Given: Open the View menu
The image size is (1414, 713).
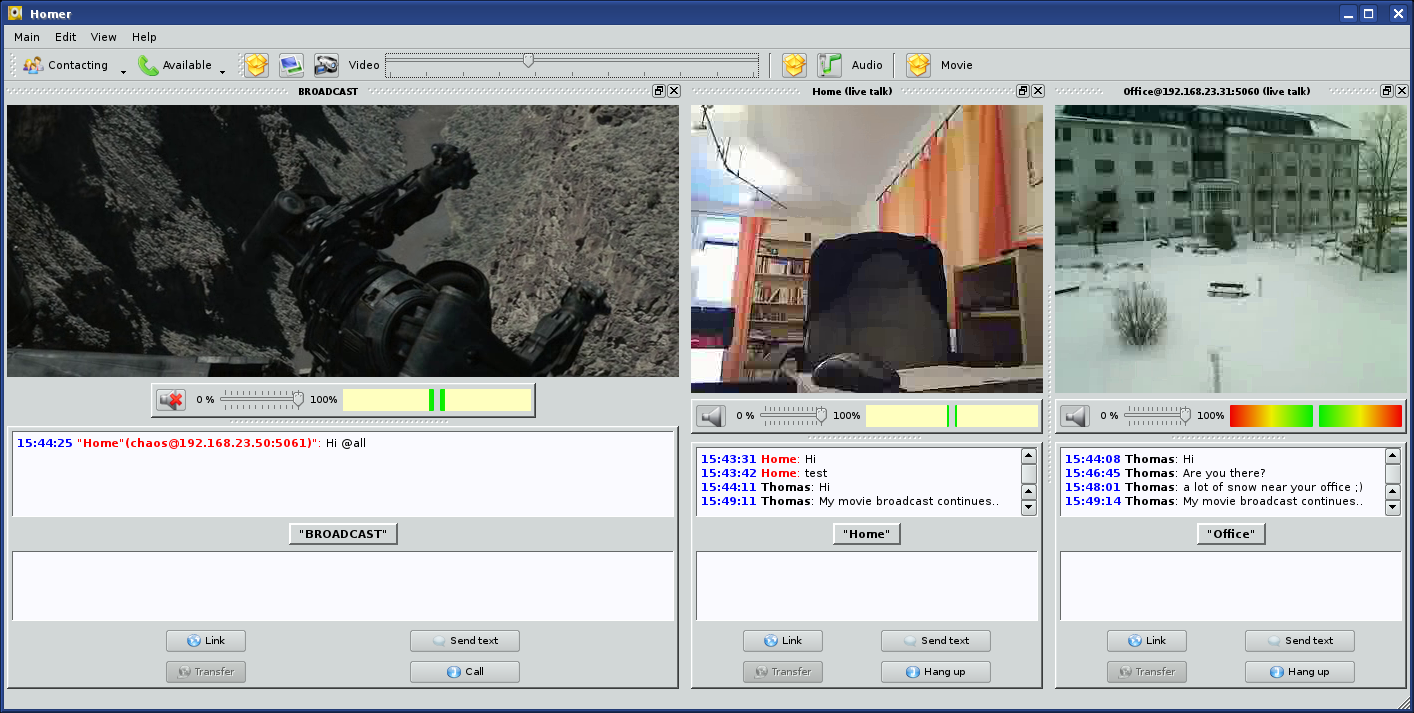Looking at the screenshot, I should (104, 37).
